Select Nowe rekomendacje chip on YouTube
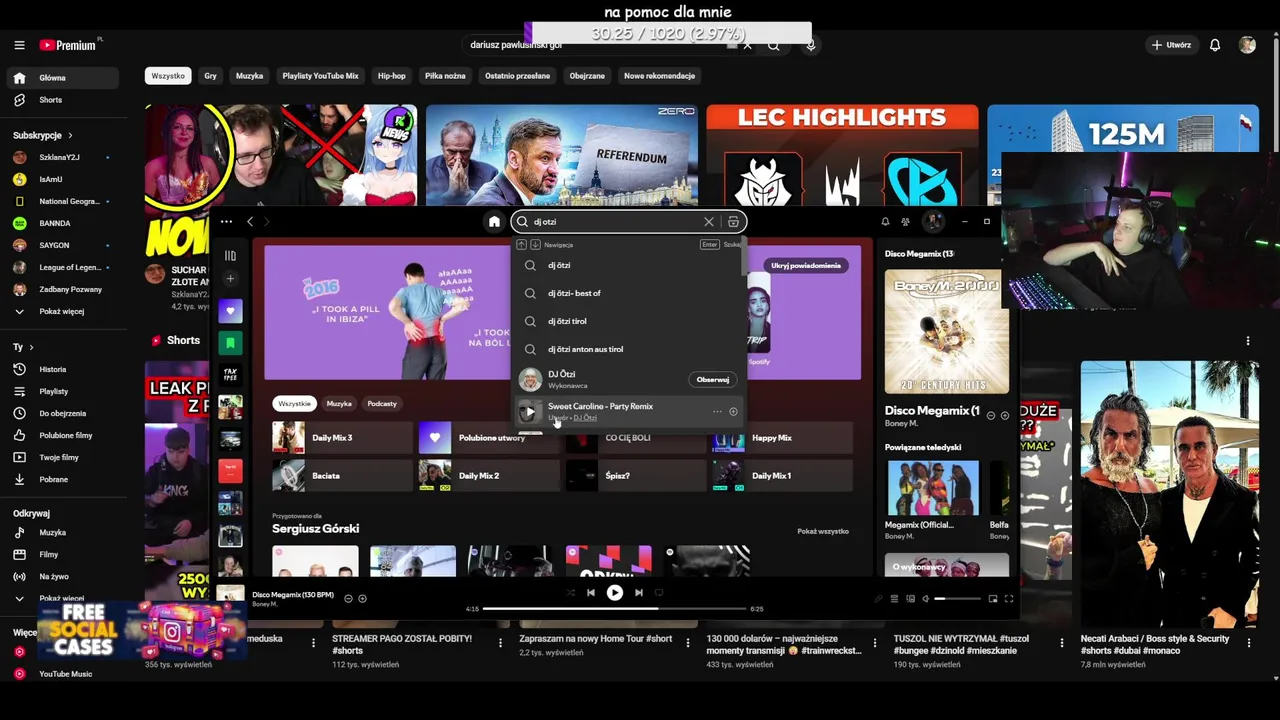Viewport: 1280px width, 720px height. coord(659,76)
